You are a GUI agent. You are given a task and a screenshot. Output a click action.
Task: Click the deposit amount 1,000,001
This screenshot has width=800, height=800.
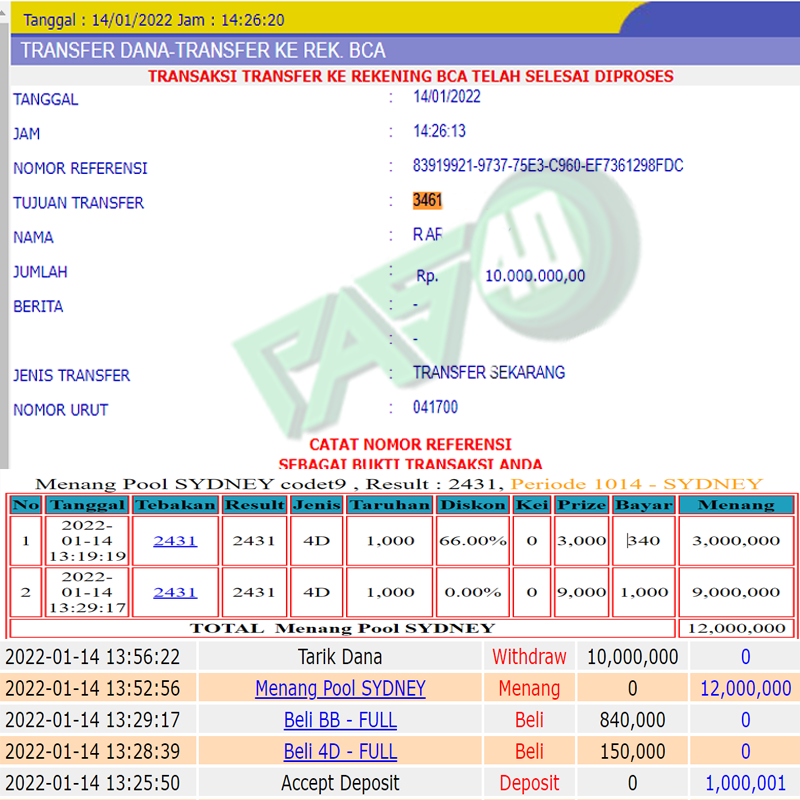coord(745,783)
